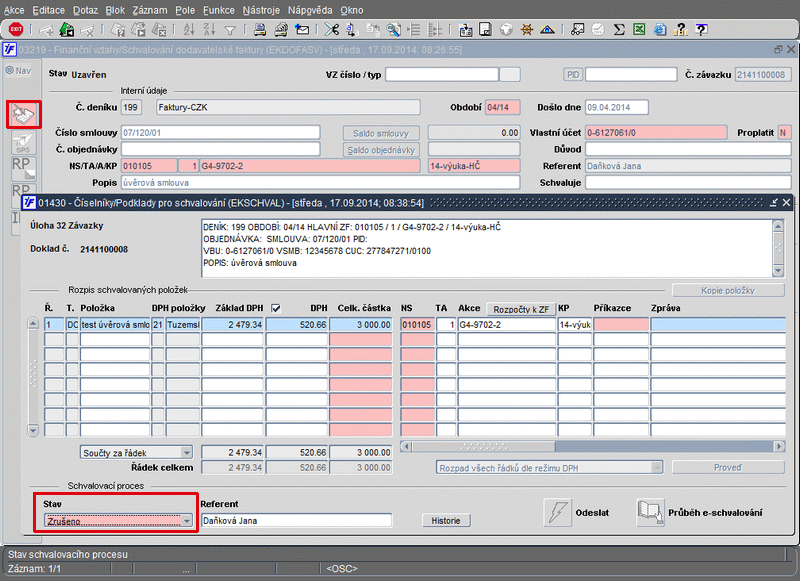
Task: Click the Referent field with Daňková Jana
Action: tap(295, 520)
